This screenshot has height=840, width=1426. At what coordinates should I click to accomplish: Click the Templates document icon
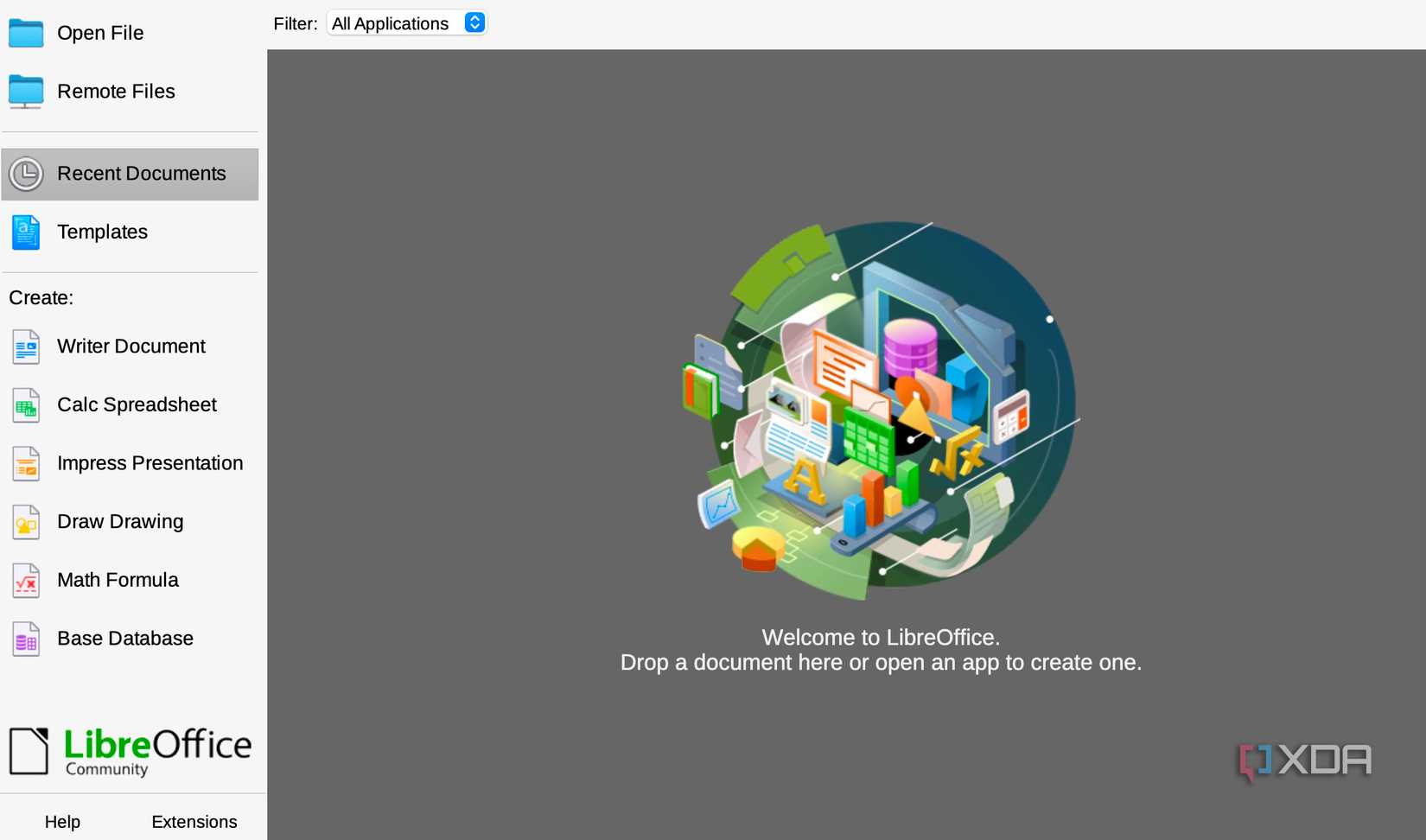(x=25, y=232)
